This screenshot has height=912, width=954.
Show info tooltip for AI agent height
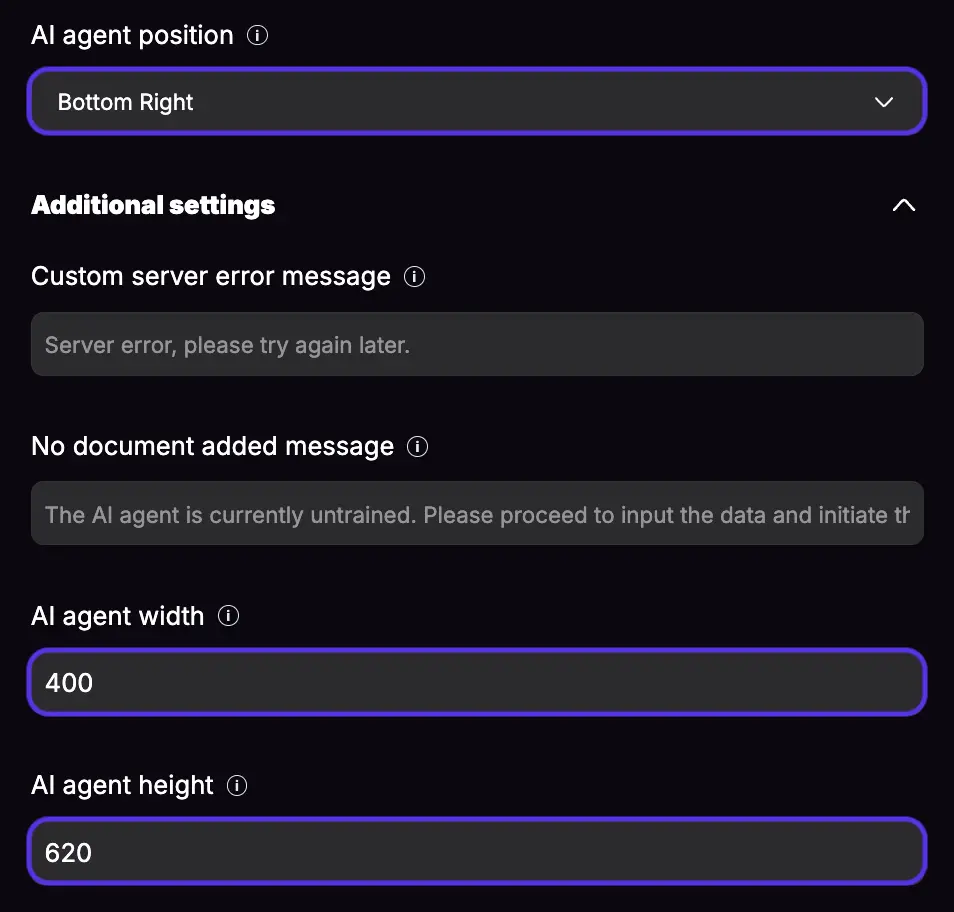(237, 785)
